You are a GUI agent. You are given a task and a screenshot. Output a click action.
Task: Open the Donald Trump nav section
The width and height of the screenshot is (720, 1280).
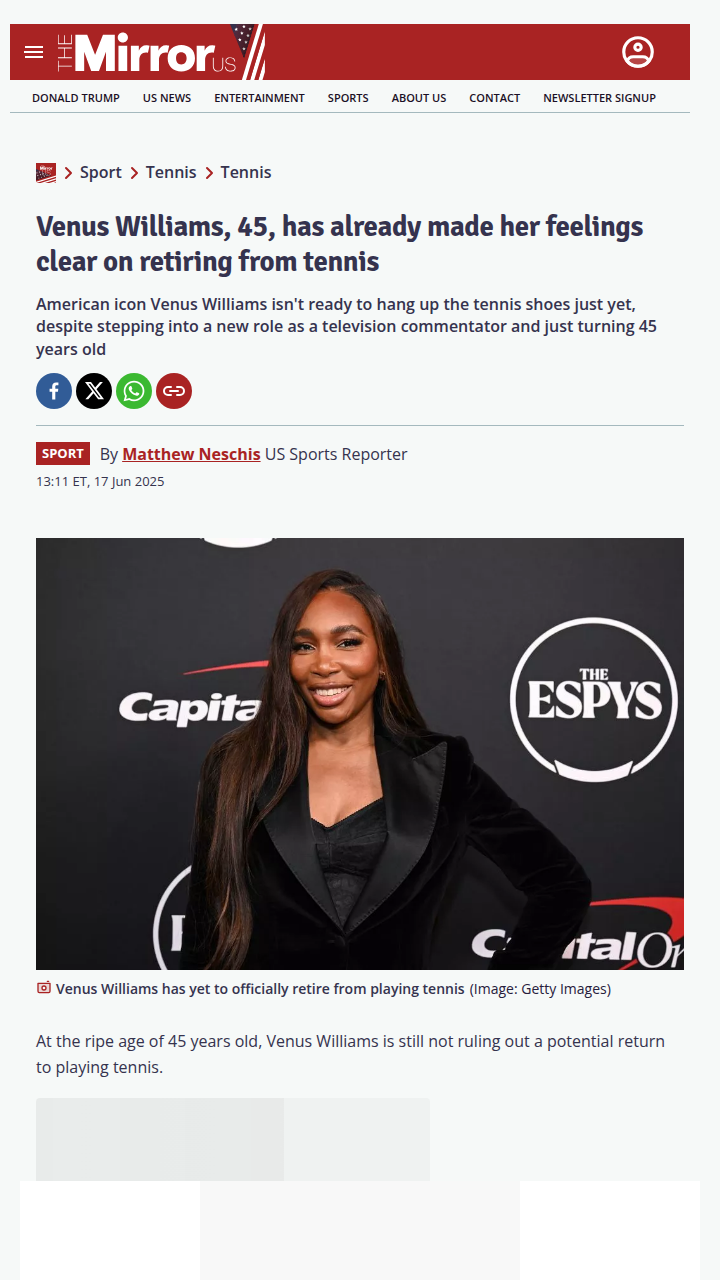click(x=76, y=98)
